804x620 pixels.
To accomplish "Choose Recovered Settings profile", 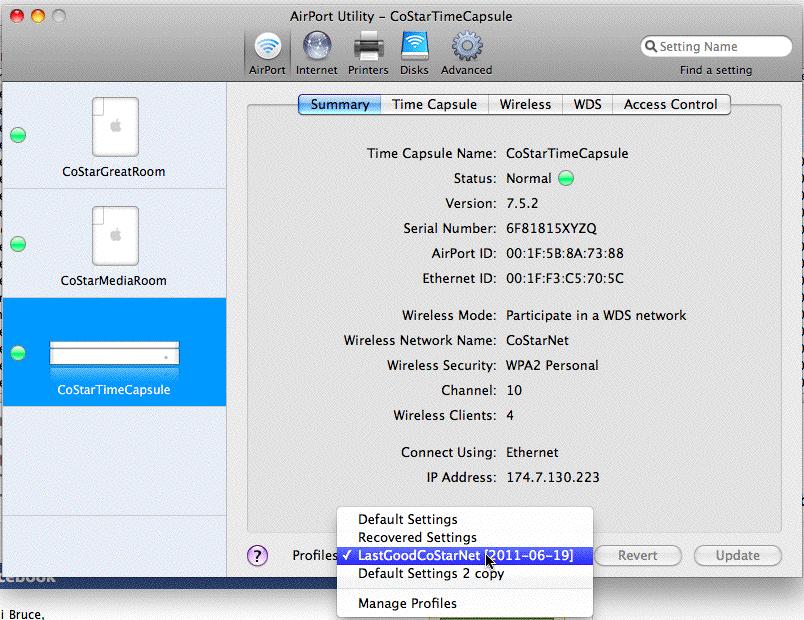I will coord(465,537).
